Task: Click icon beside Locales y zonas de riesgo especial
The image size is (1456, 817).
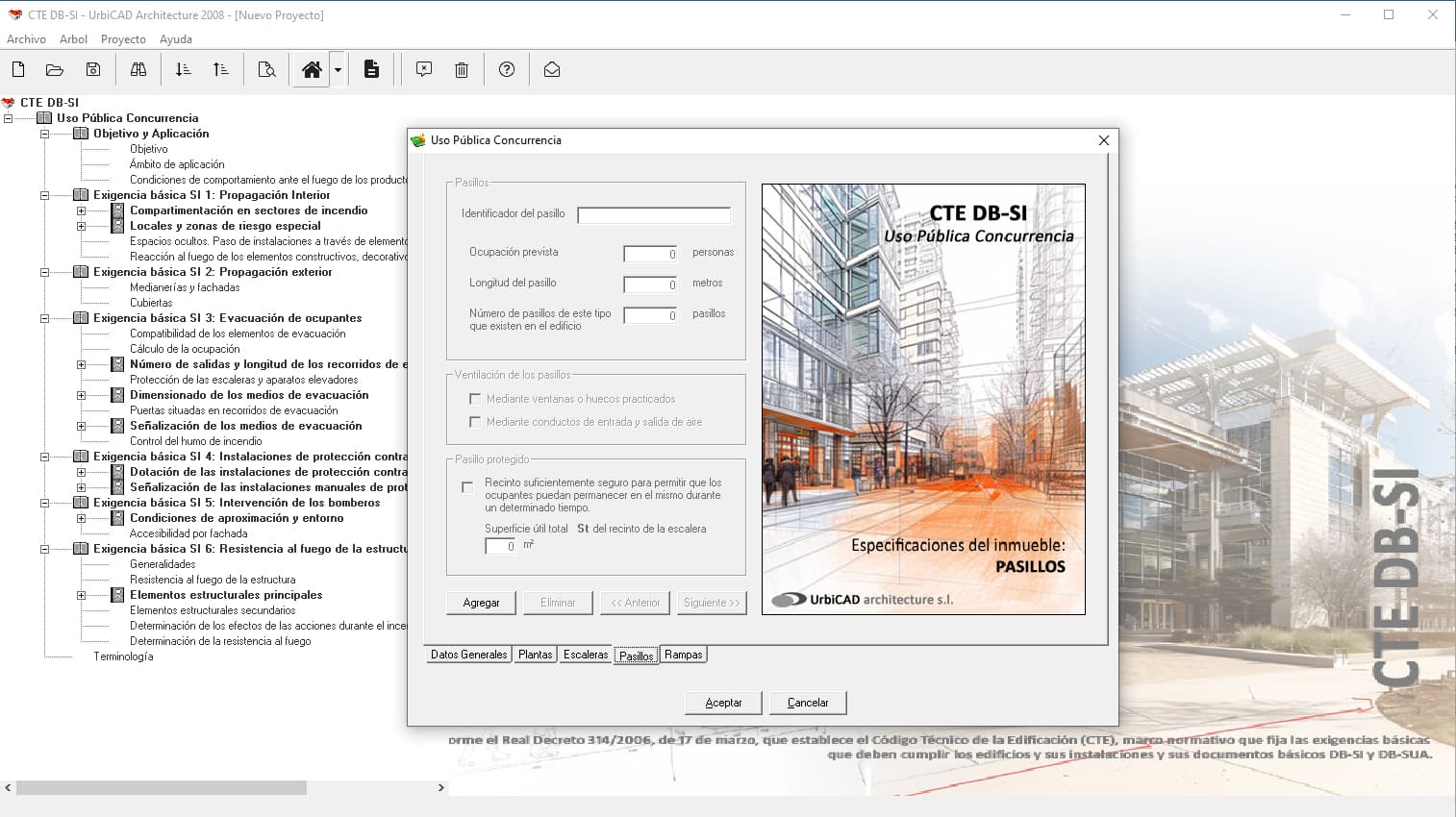Action: pyautogui.click(x=117, y=226)
